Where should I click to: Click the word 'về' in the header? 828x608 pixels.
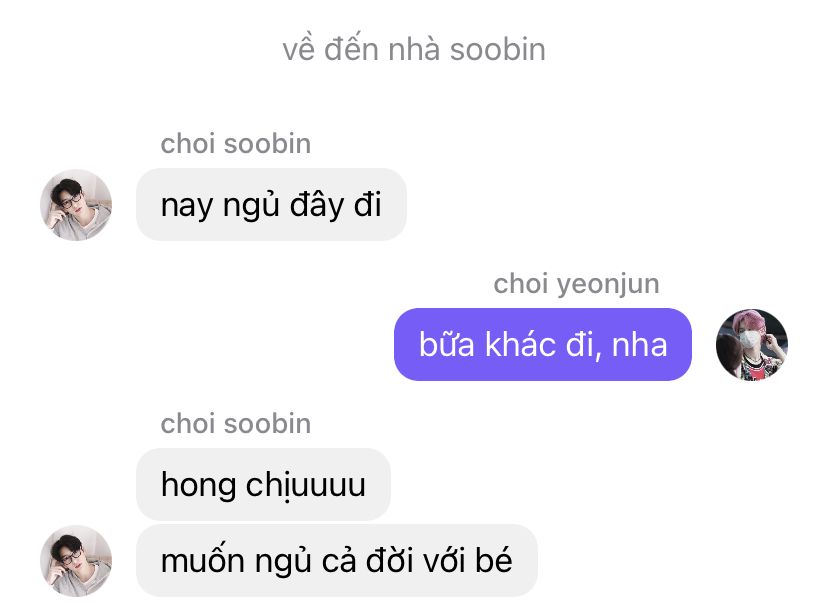tap(298, 49)
